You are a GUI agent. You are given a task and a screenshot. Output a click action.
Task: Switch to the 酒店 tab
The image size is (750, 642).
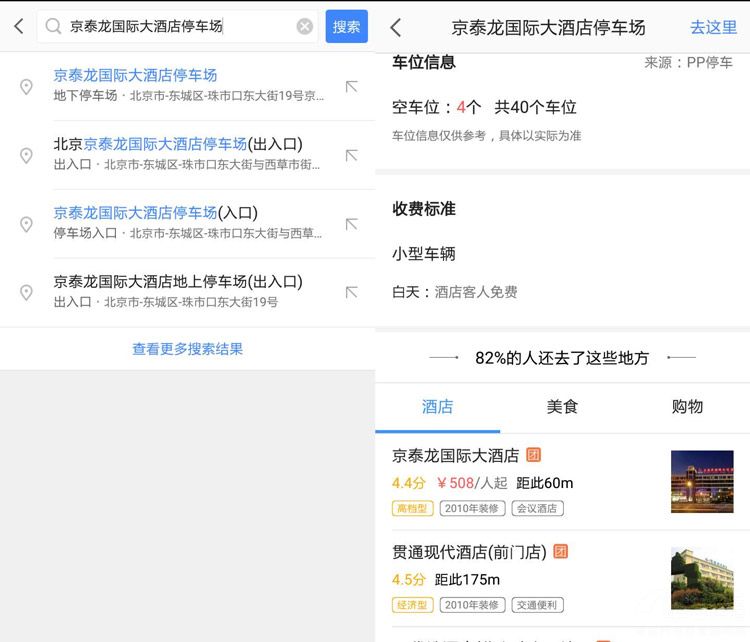(437, 406)
